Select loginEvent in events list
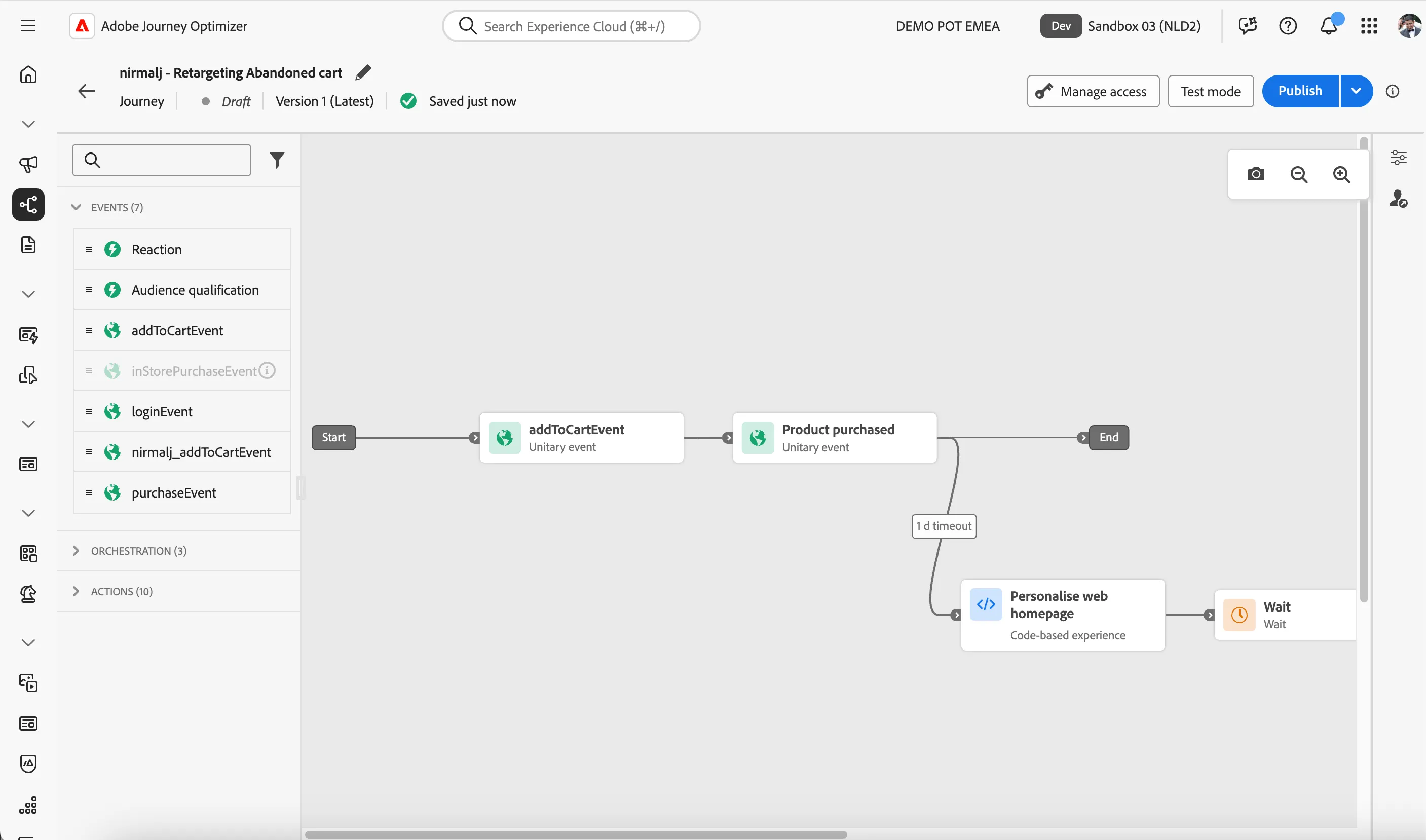 click(x=182, y=411)
